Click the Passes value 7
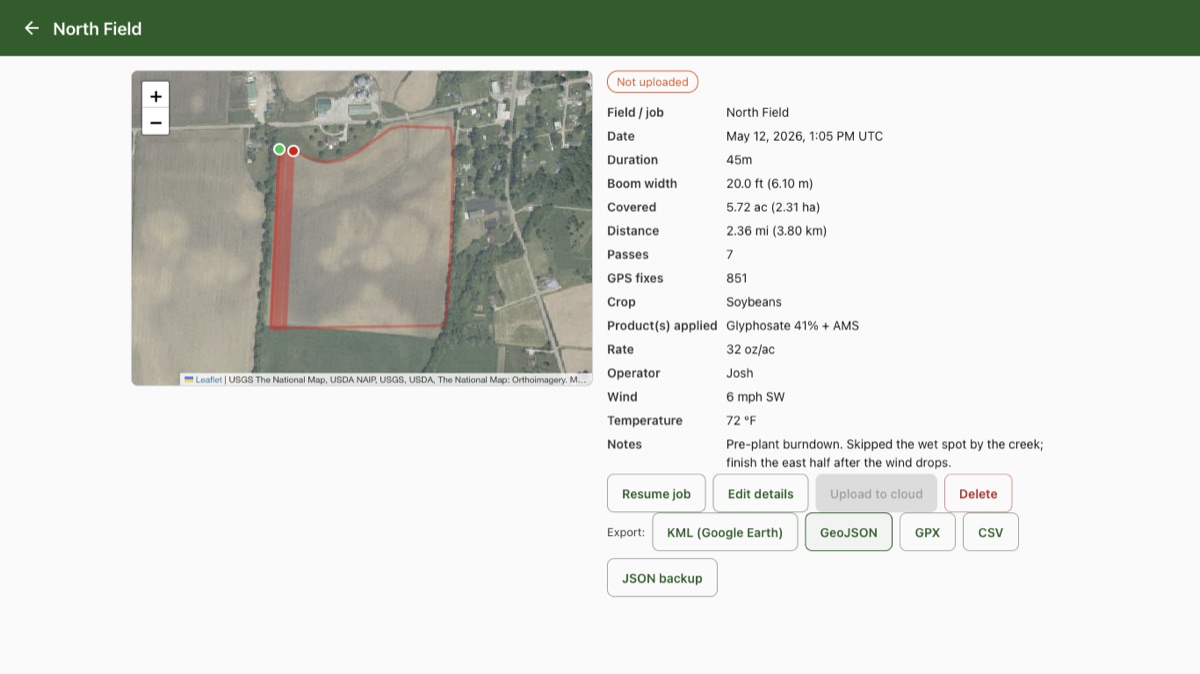1200x674 pixels. 730,255
